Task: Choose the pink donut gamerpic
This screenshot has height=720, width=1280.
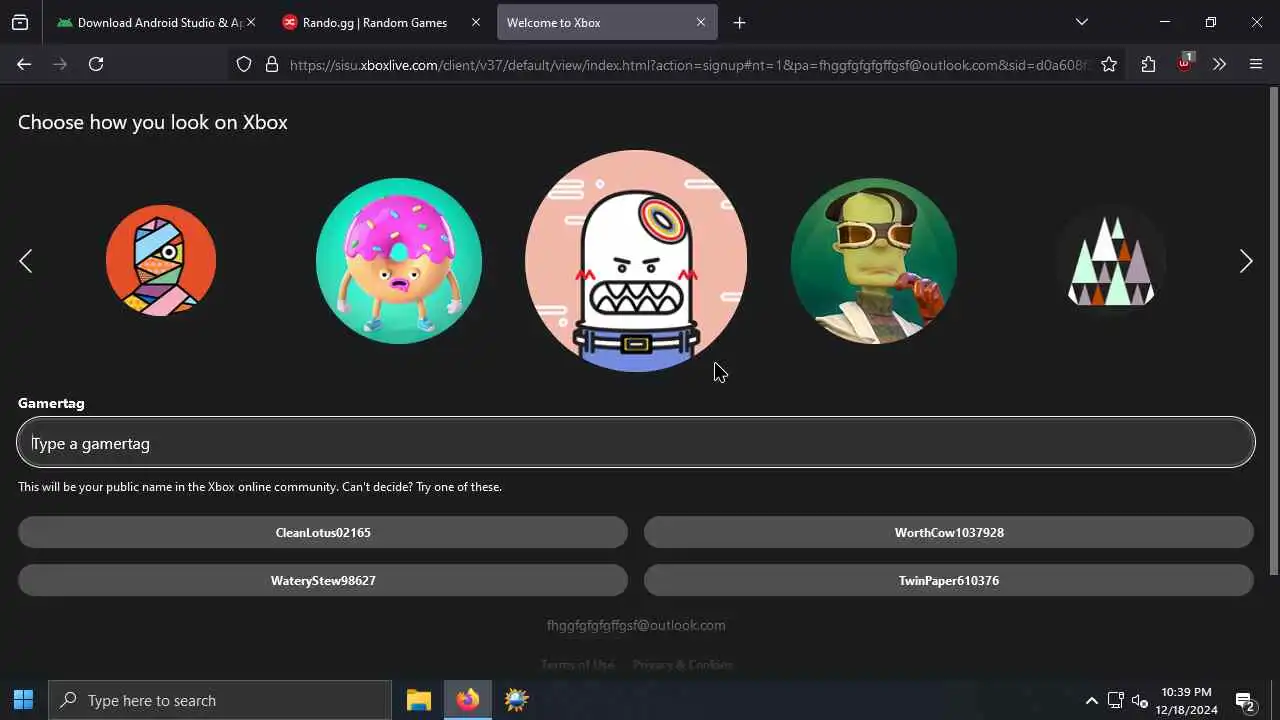Action: tap(399, 261)
